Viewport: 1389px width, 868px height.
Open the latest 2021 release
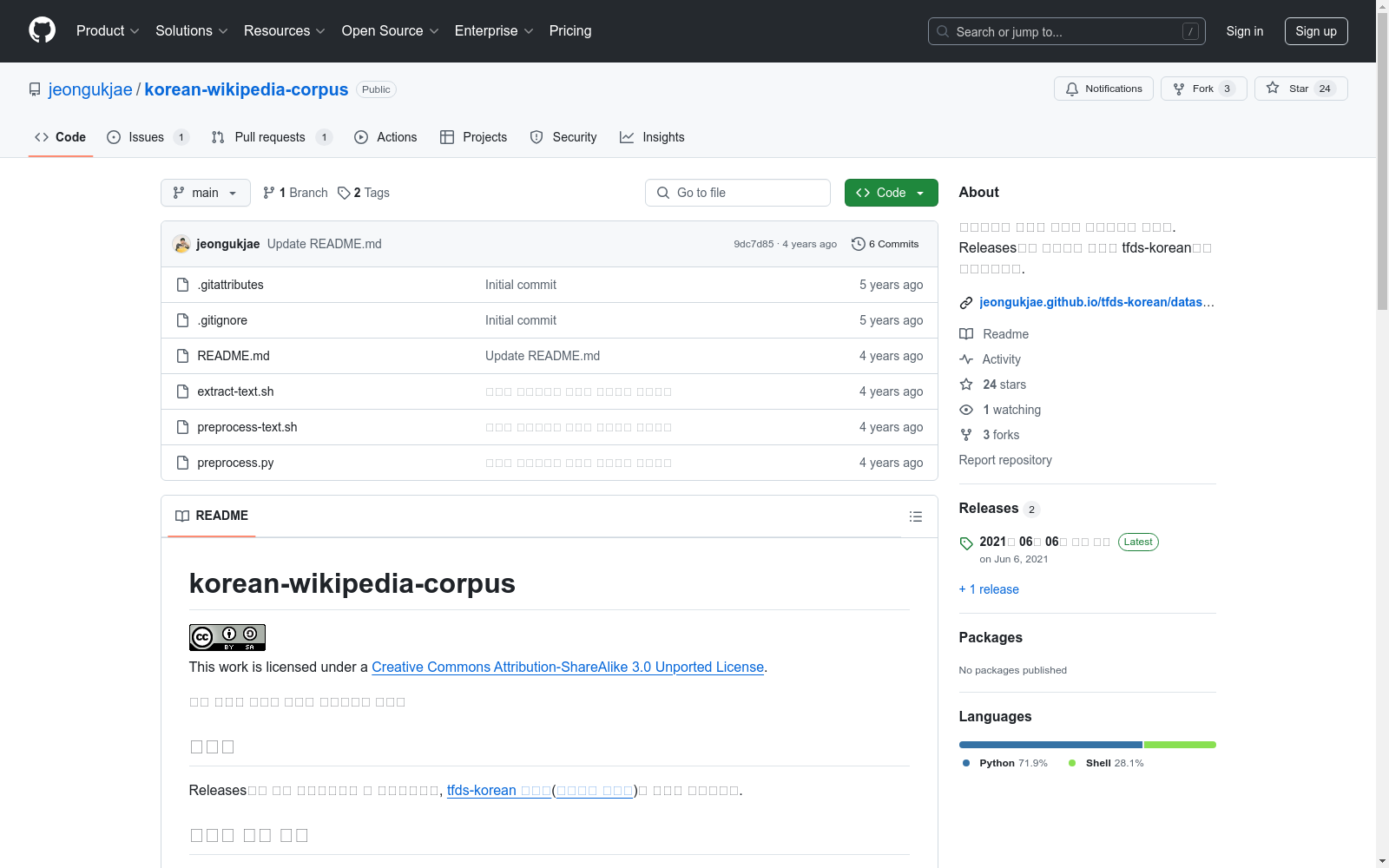tap(1045, 542)
